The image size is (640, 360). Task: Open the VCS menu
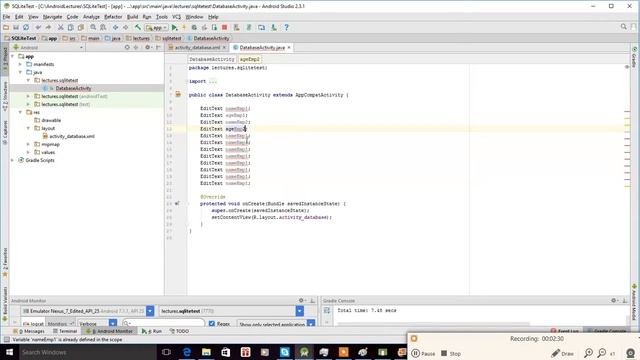(x=176, y=17)
